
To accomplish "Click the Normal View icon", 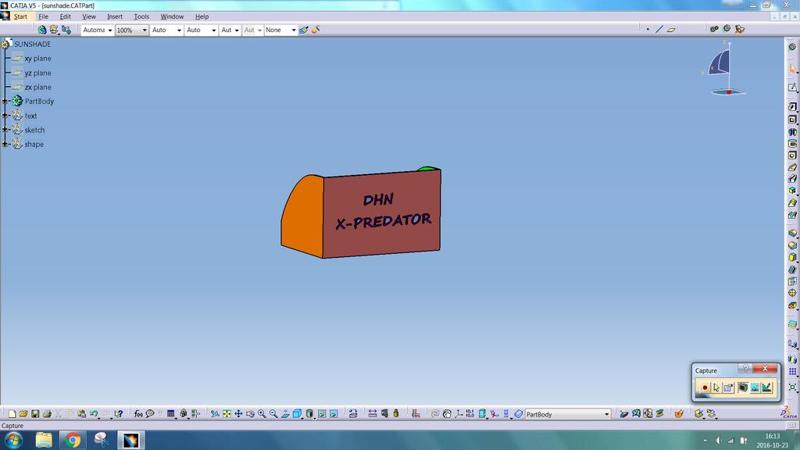I will coord(285,414).
